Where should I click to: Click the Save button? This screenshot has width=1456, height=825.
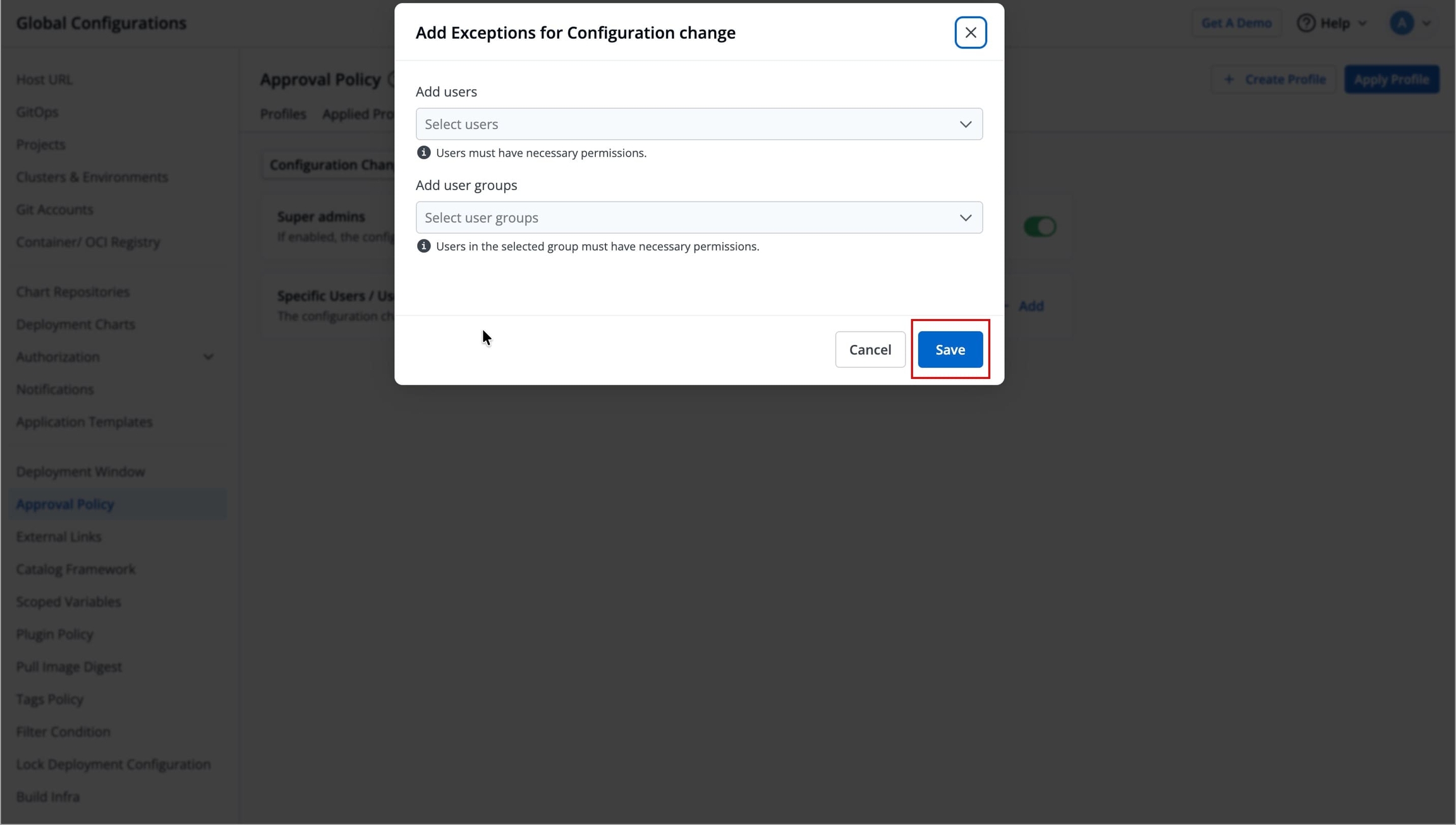[x=950, y=349]
